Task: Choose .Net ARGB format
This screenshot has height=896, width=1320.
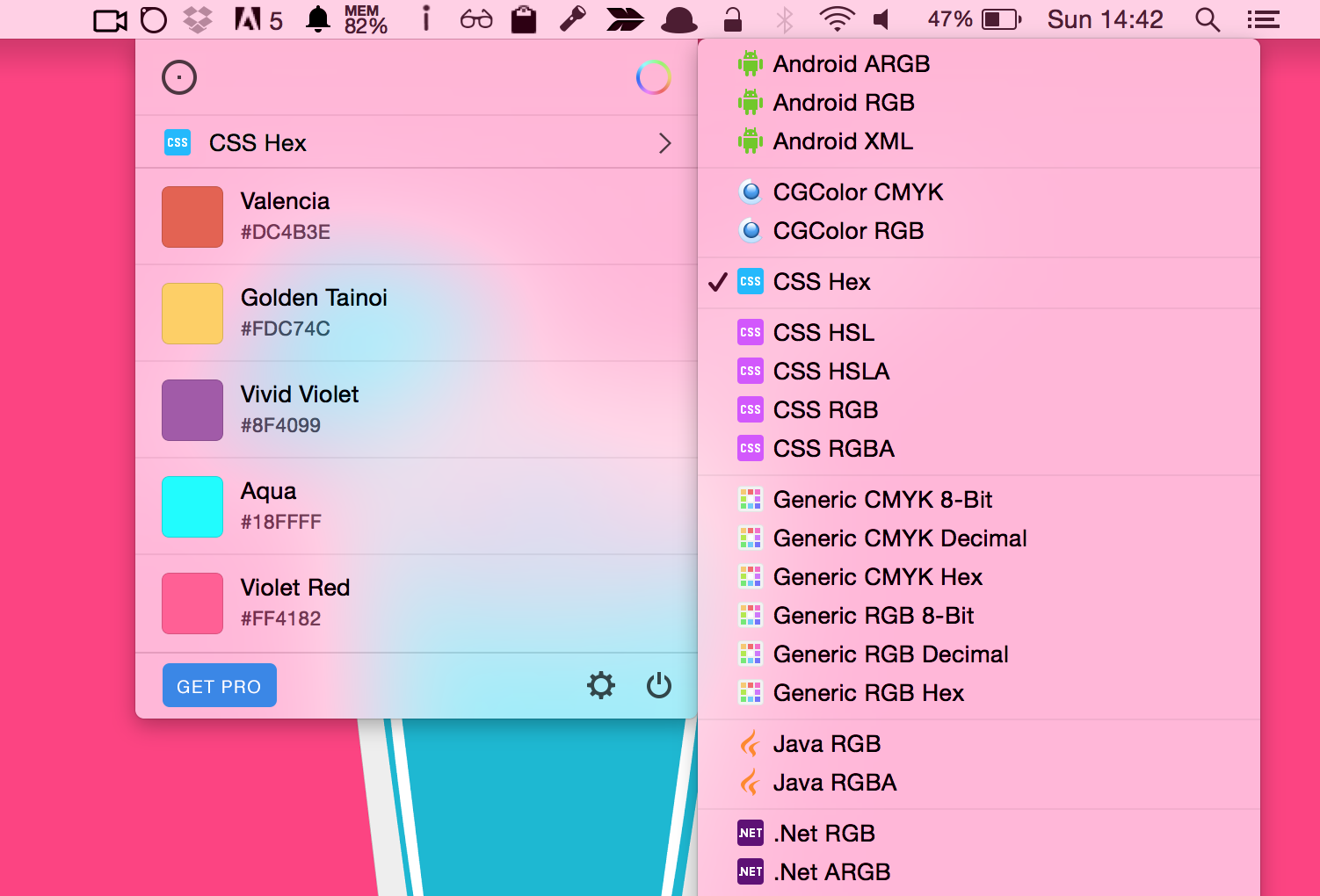Action: [x=979, y=872]
